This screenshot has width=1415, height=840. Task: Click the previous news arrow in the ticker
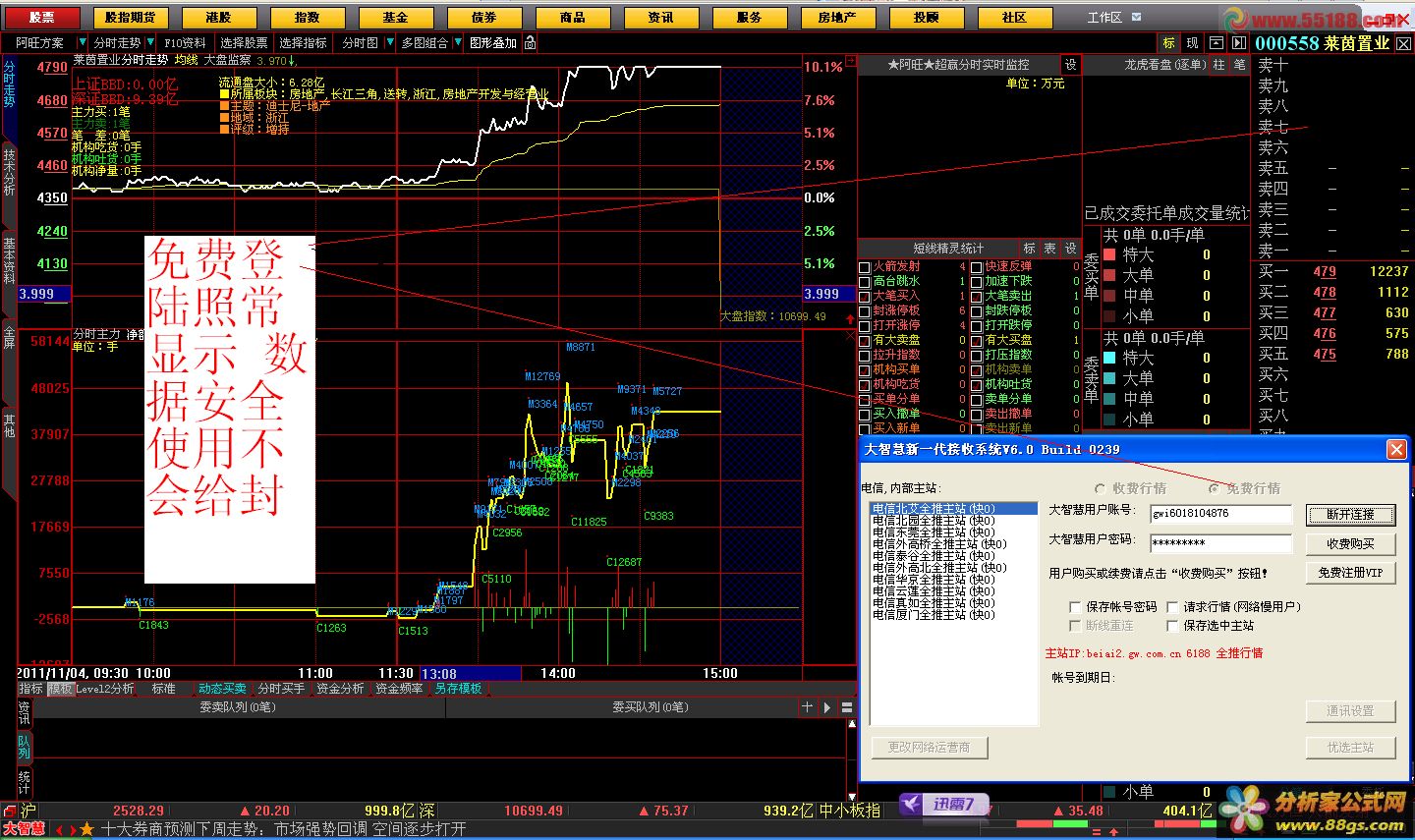pos(59,830)
